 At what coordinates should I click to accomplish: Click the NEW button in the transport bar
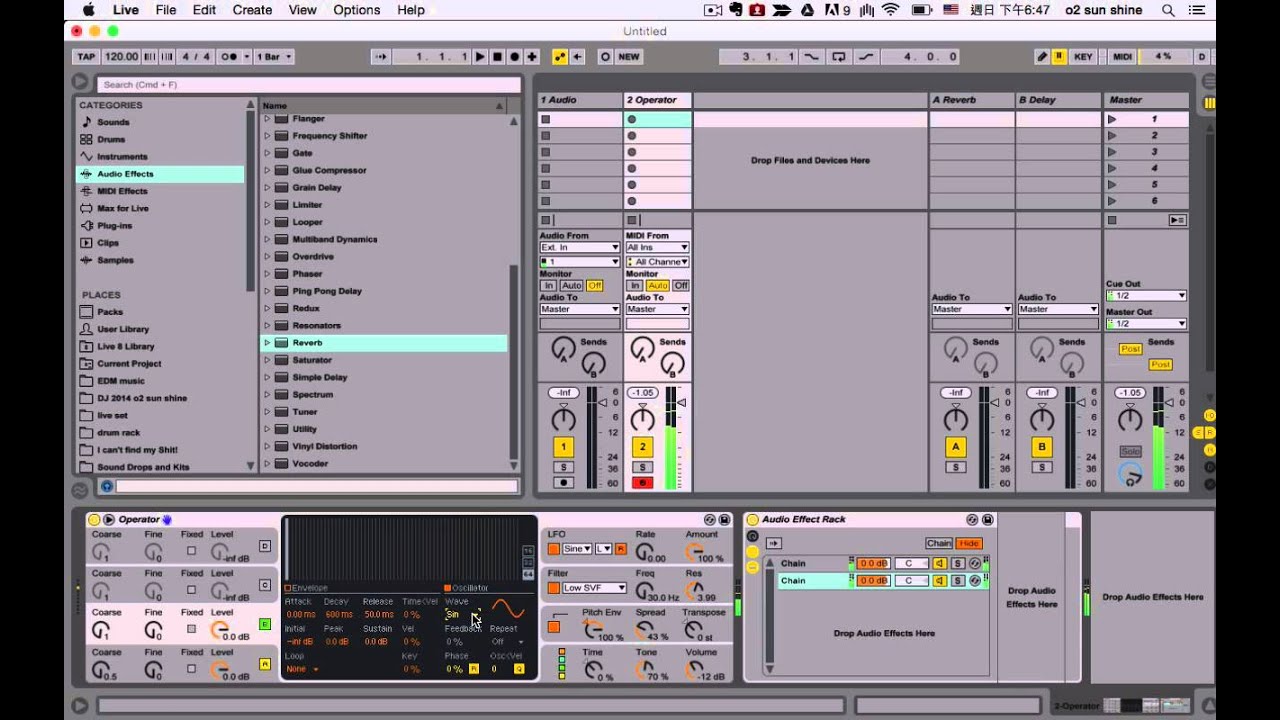pos(629,57)
